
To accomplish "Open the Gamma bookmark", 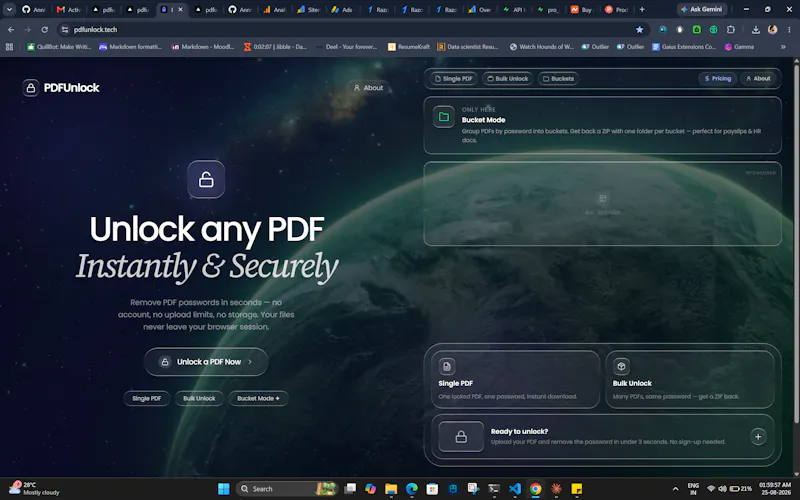I will tap(739, 46).
